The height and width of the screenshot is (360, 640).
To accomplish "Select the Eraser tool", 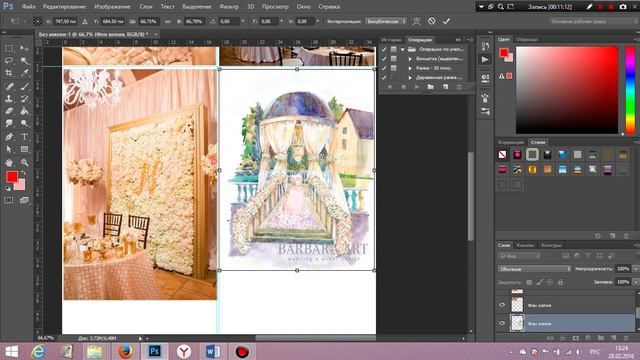I will click(x=9, y=111).
